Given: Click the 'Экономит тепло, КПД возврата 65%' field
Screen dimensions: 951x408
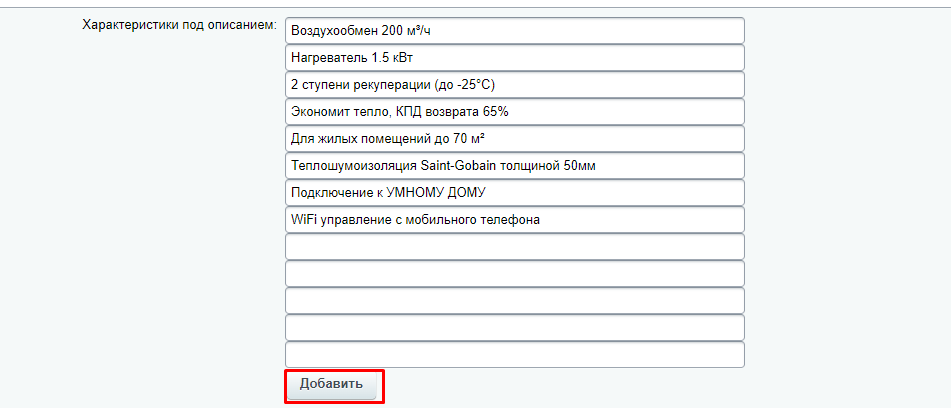Looking at the screenshot, I should 514,112.
